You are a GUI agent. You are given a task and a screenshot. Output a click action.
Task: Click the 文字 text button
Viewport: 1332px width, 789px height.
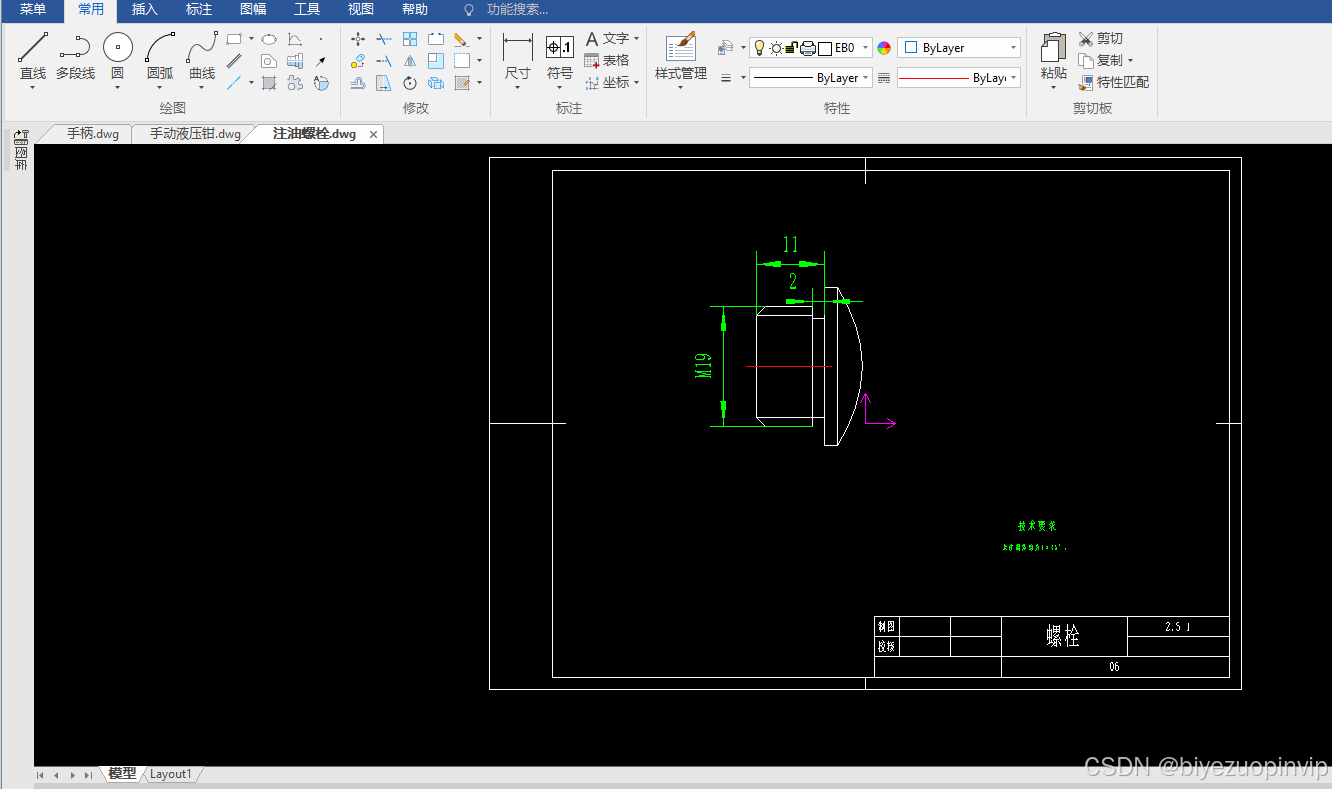607,39
